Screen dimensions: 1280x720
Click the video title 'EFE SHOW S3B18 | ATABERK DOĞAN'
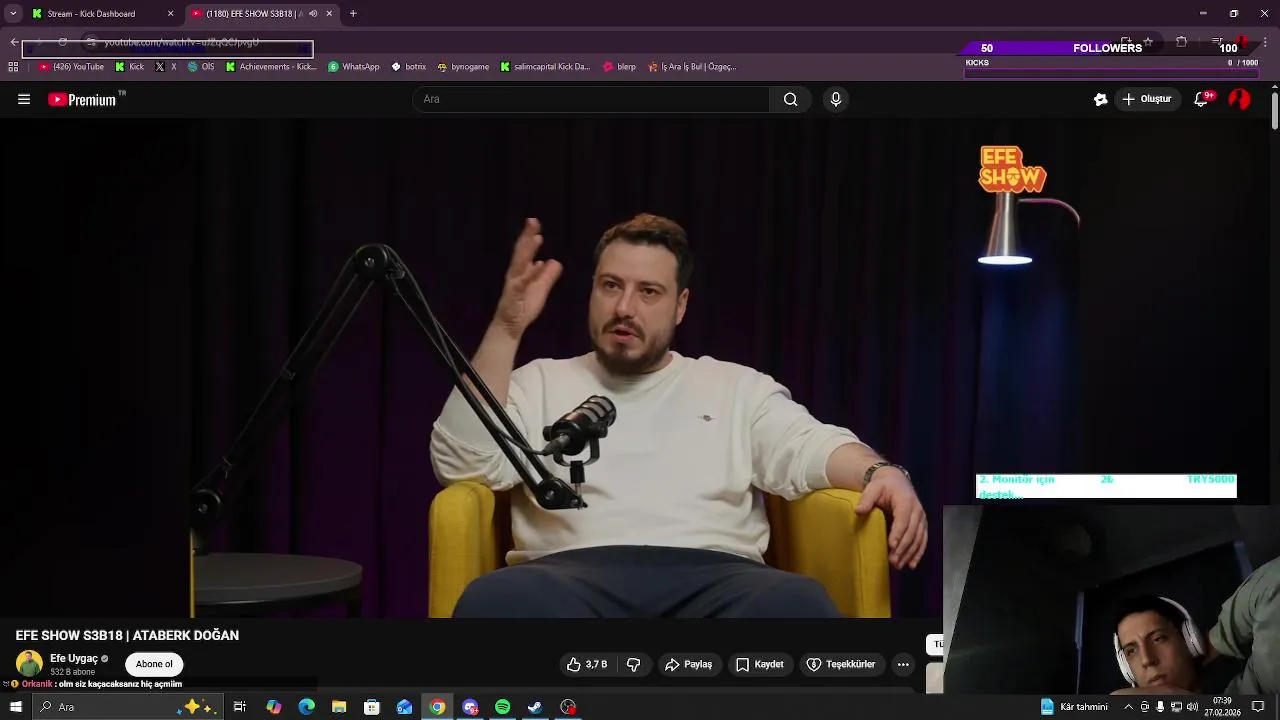127,635
